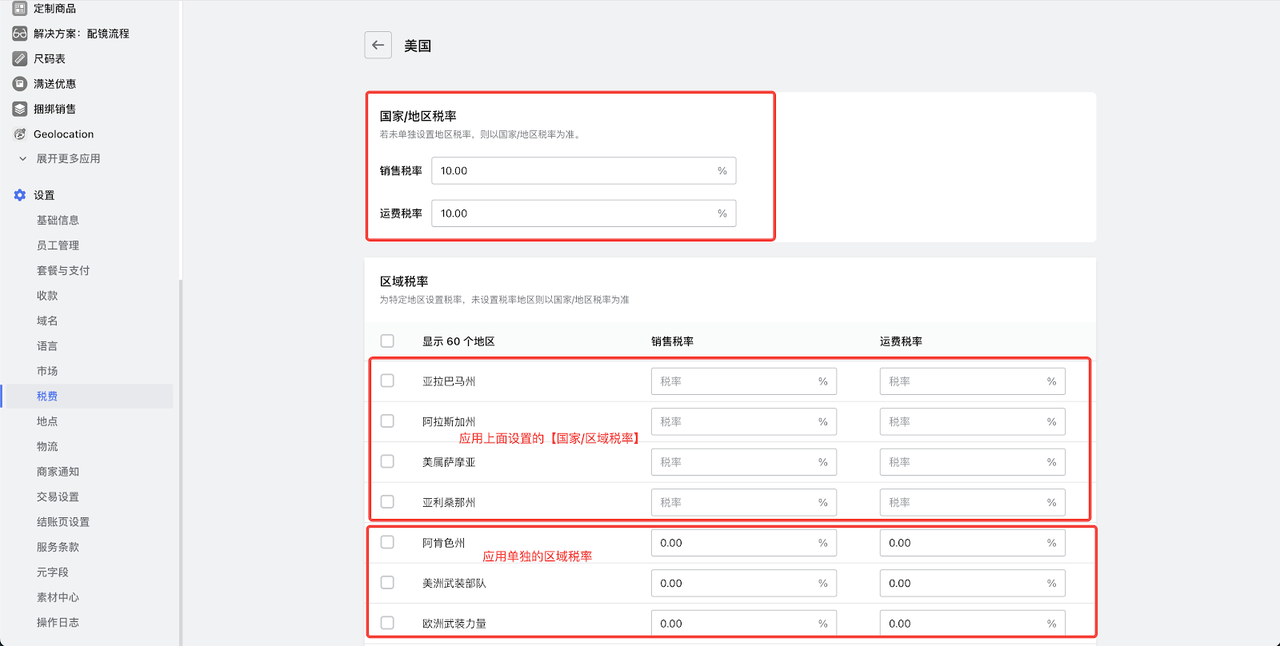Screen dimensions: 1280x646
Task: Click the 销售税率 input showing 10.00
Action: coord(583,170)
